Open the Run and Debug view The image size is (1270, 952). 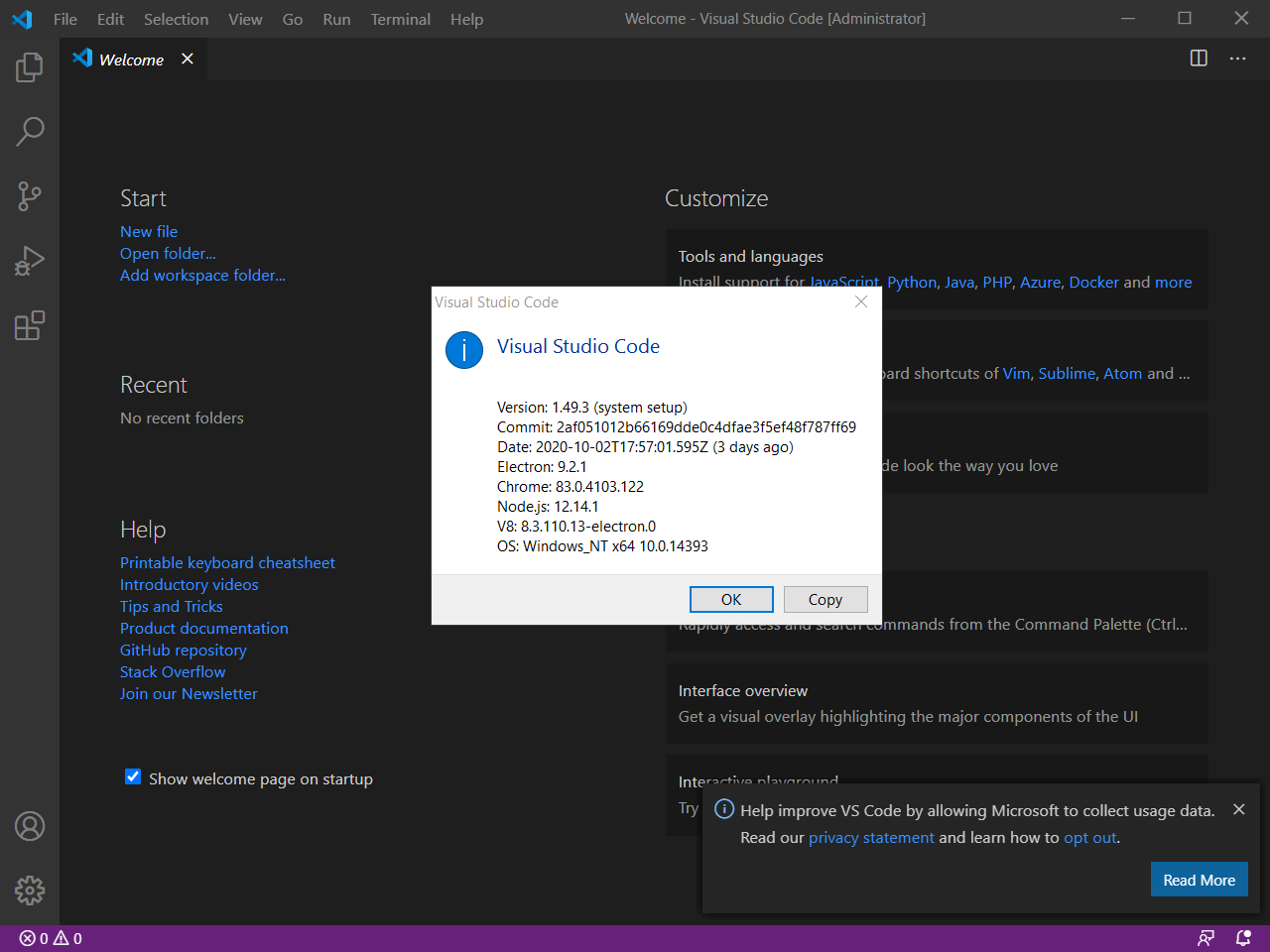[30, 261]
